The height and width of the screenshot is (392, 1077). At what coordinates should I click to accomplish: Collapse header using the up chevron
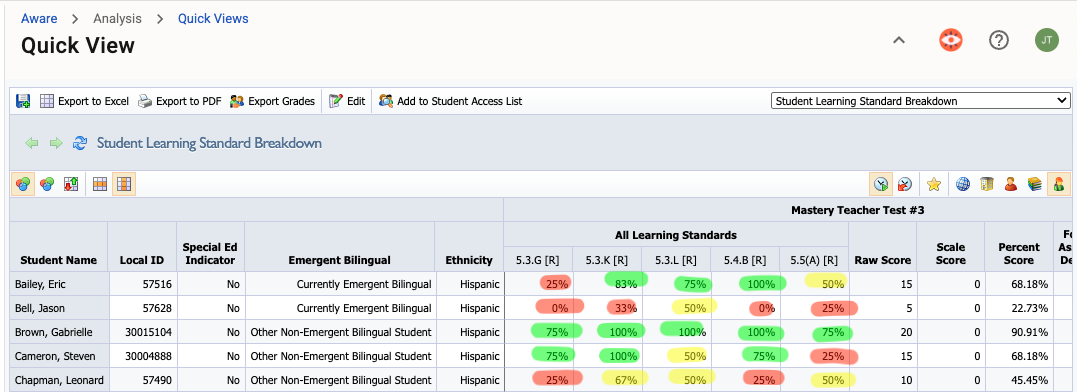(x=898, y=41)
